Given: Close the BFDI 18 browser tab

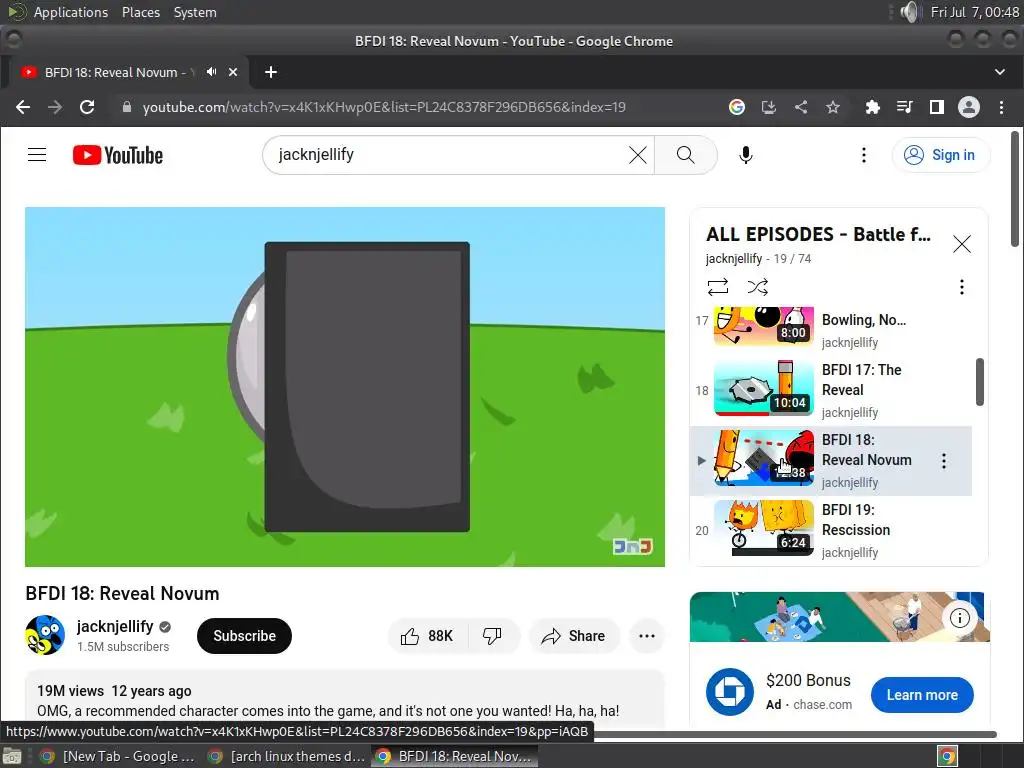Looking at the screenshot, I should pyautogui.click(x=233, y=72).
